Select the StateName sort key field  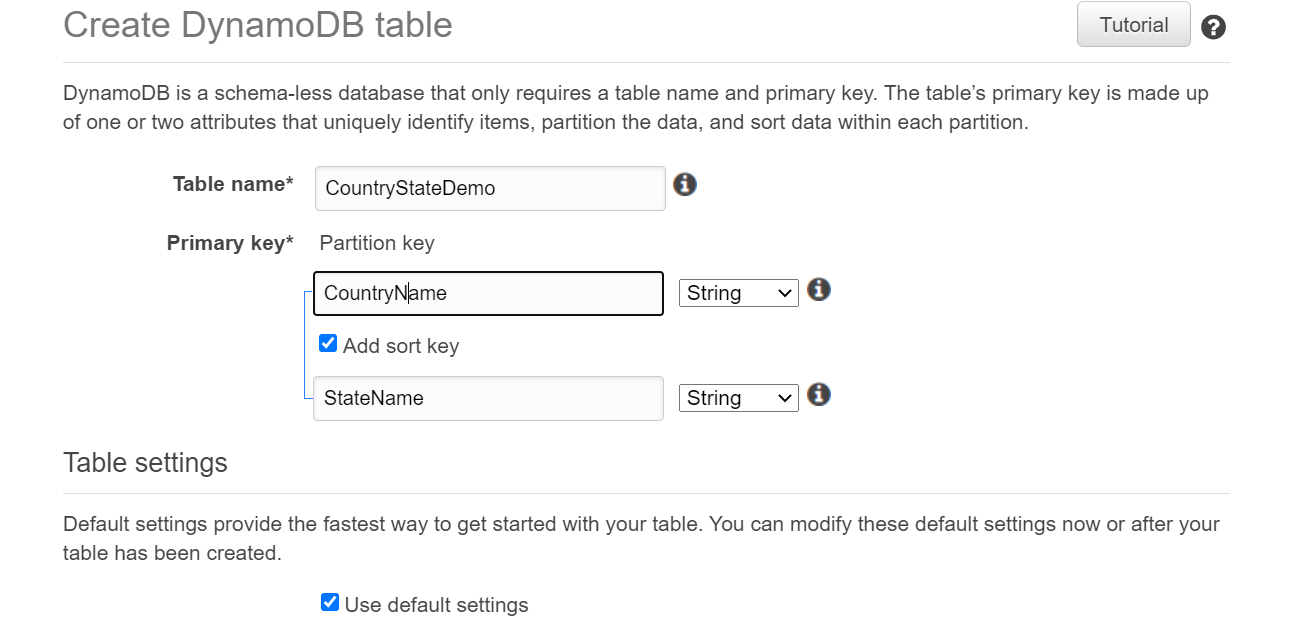click(x=488, y=398)
